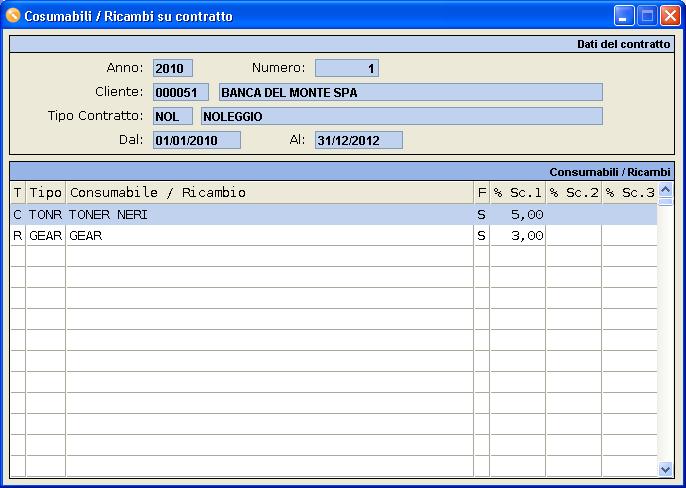Click the Anno label
The width and height of the screenshot is (686, 488).
pyautogui.click(x=125, y=68)
